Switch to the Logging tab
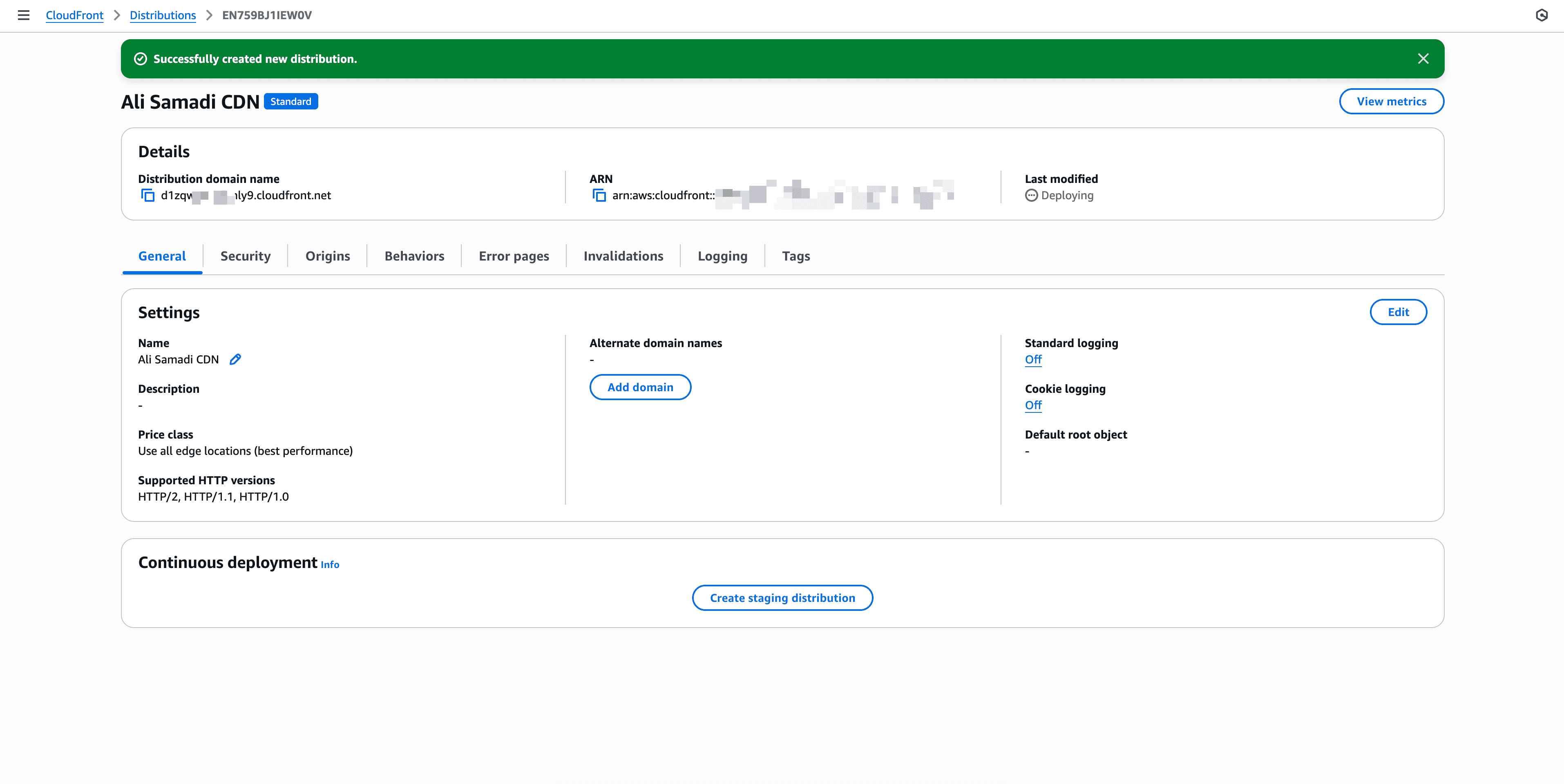 pos(722,256)
